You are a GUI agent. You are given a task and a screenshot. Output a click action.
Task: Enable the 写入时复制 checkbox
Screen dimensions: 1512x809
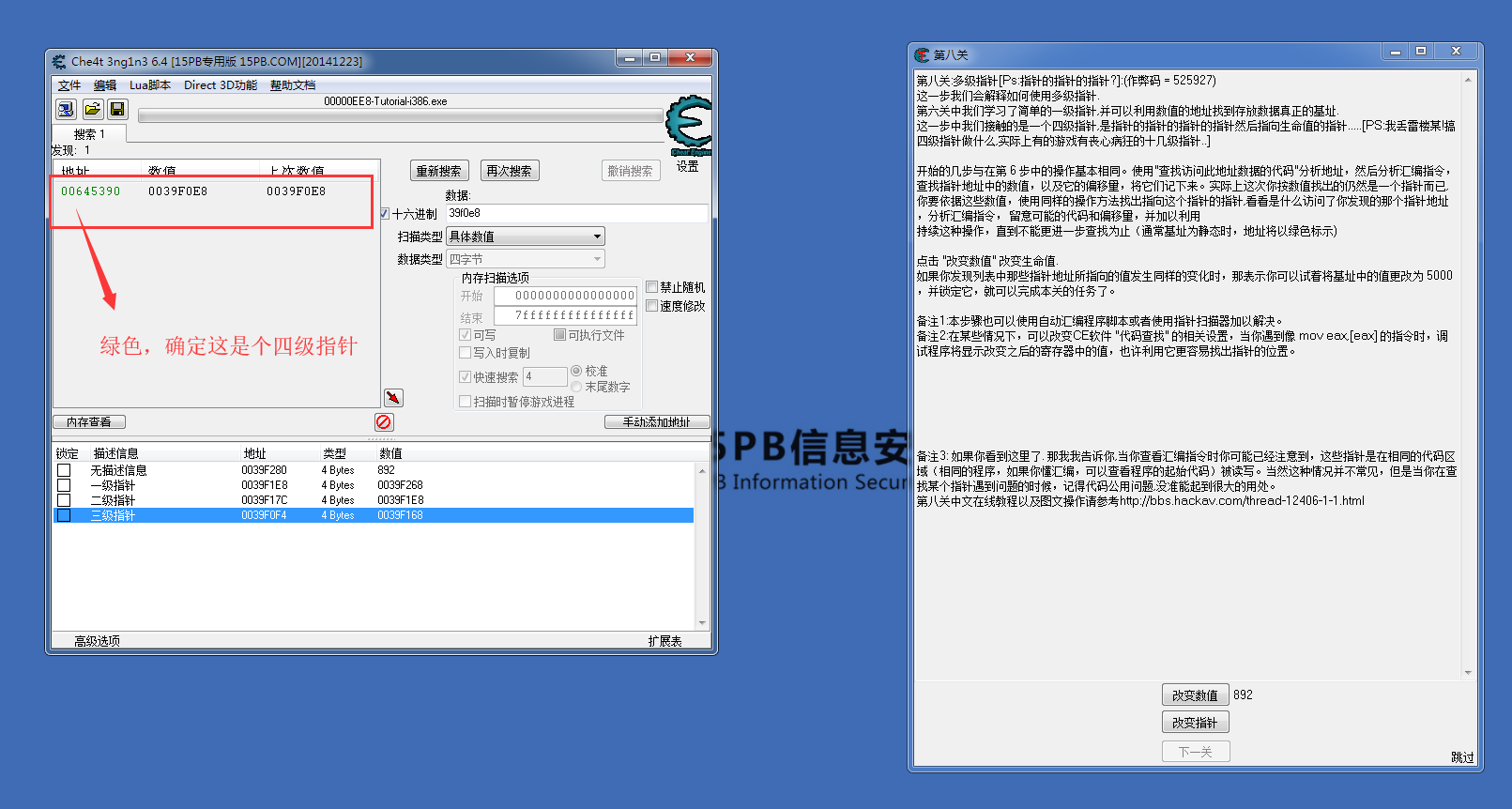click(x=465, y=353)
